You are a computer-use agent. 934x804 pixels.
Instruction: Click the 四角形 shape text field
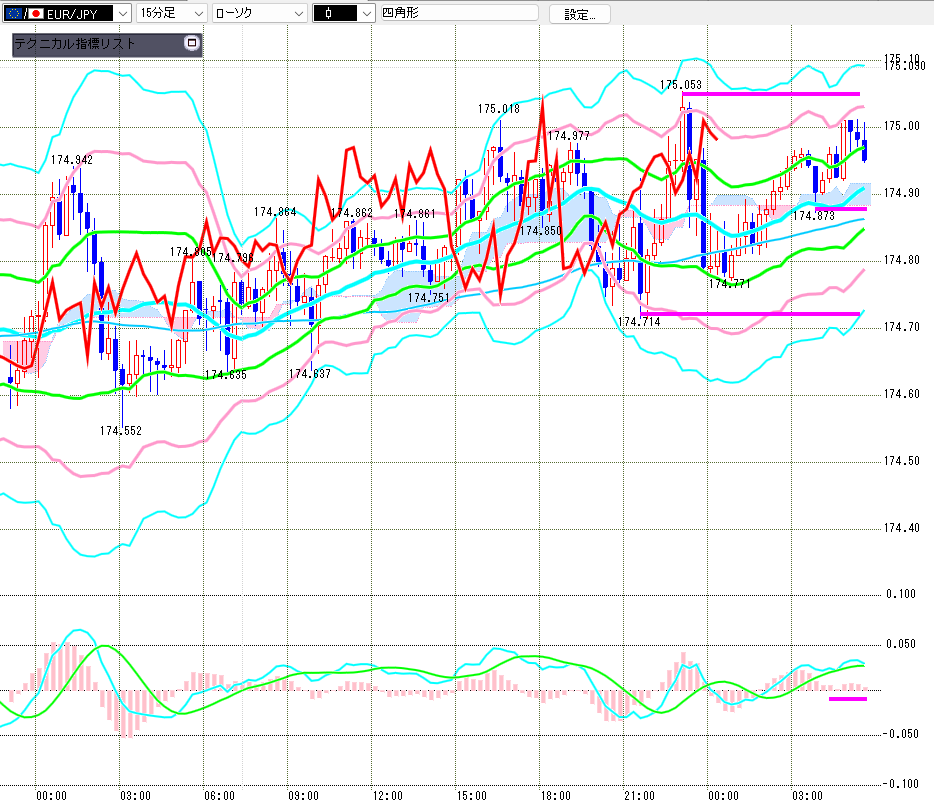coord(458,14)
